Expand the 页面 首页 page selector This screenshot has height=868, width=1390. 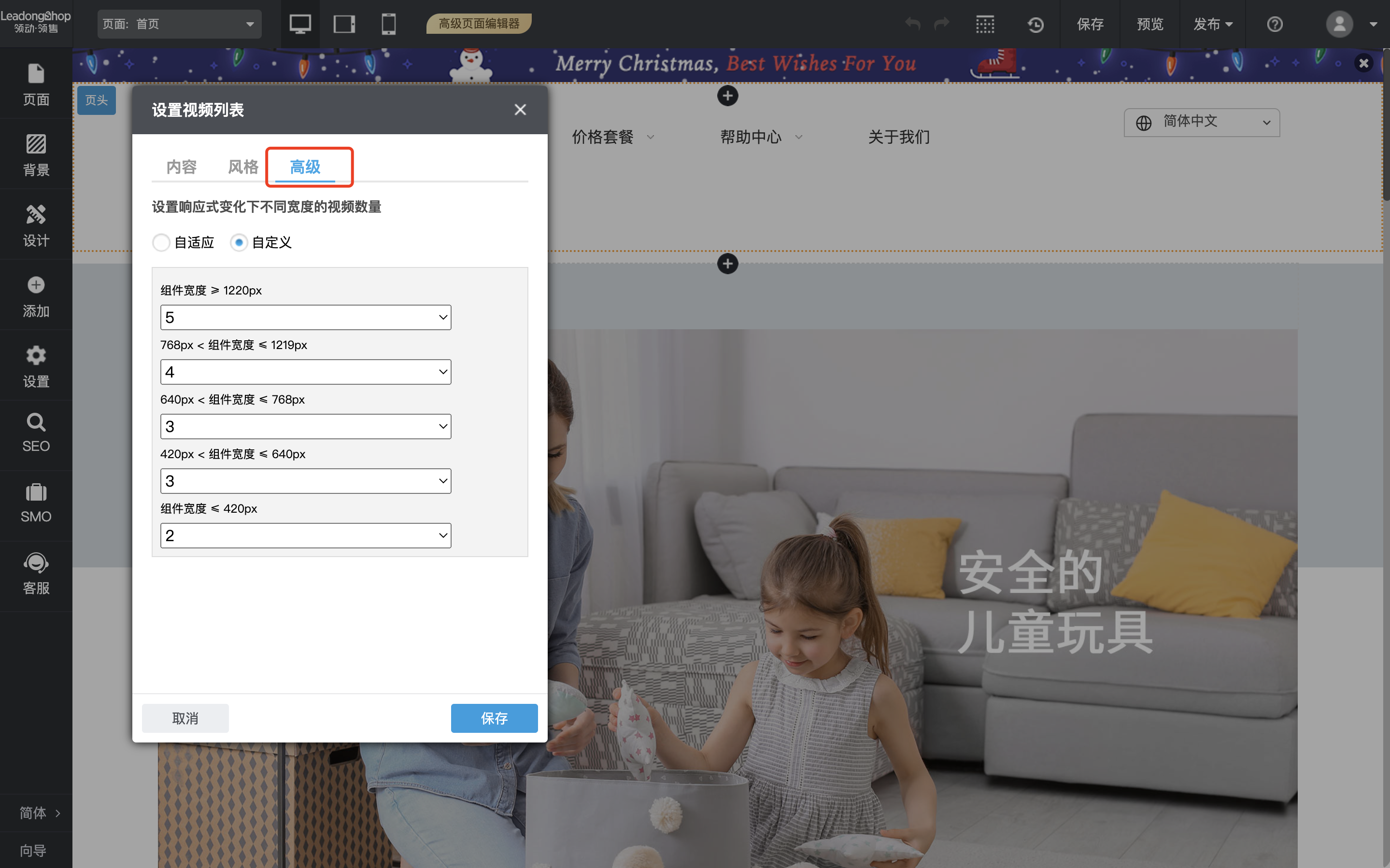[x=179, y=24]
